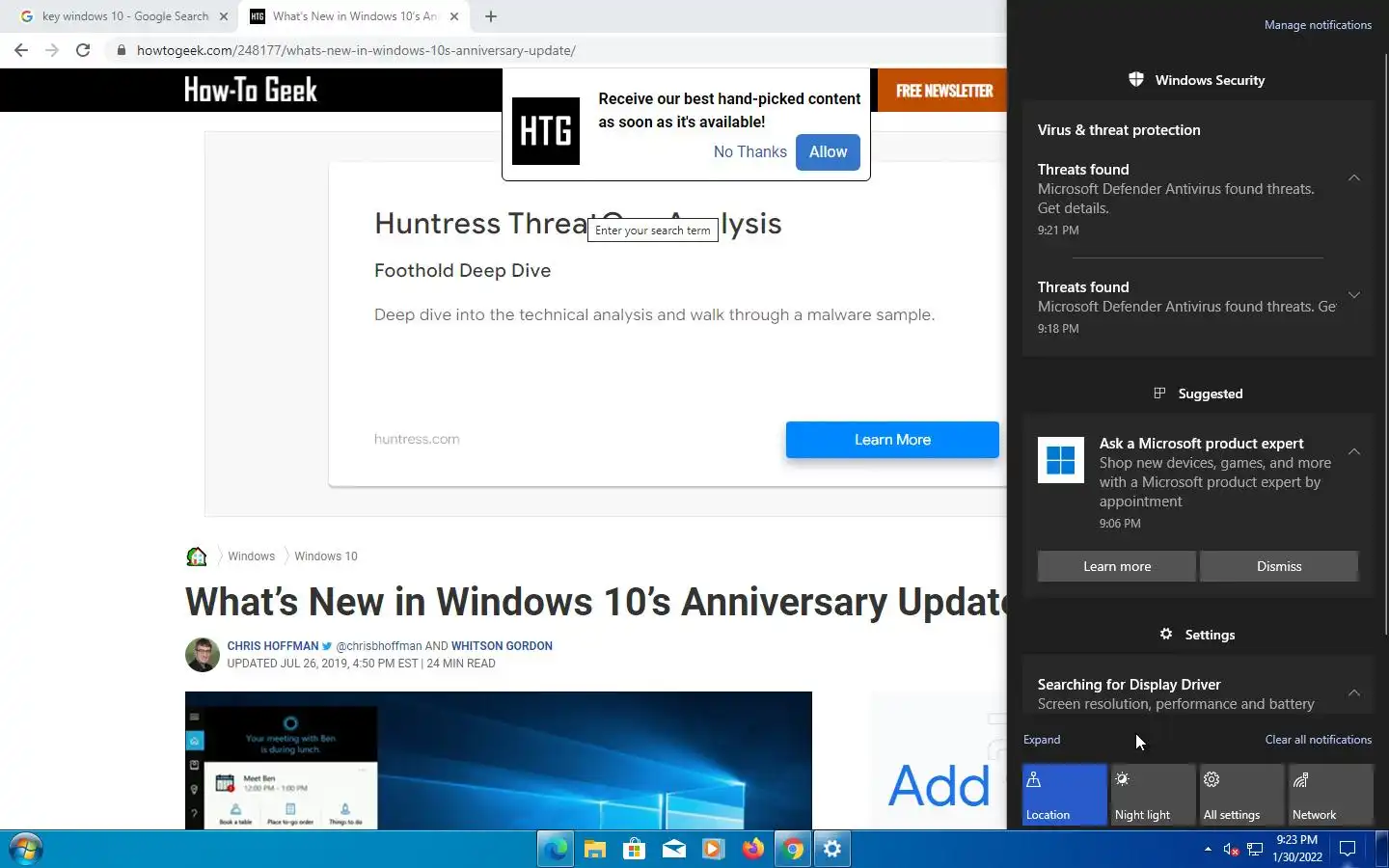Toggle the Location quick action
The image size is (1389, 868).
[x=1065, y=795]
